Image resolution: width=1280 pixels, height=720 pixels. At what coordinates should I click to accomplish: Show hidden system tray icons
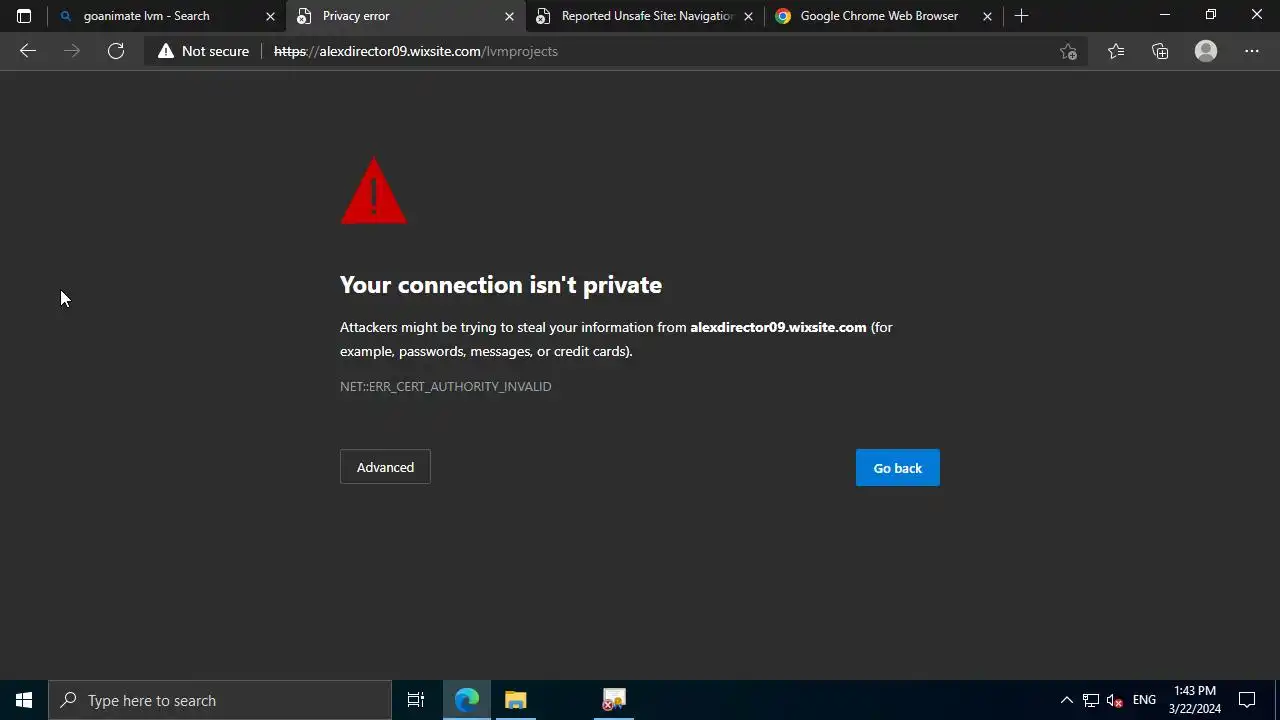click(1066, 700)
